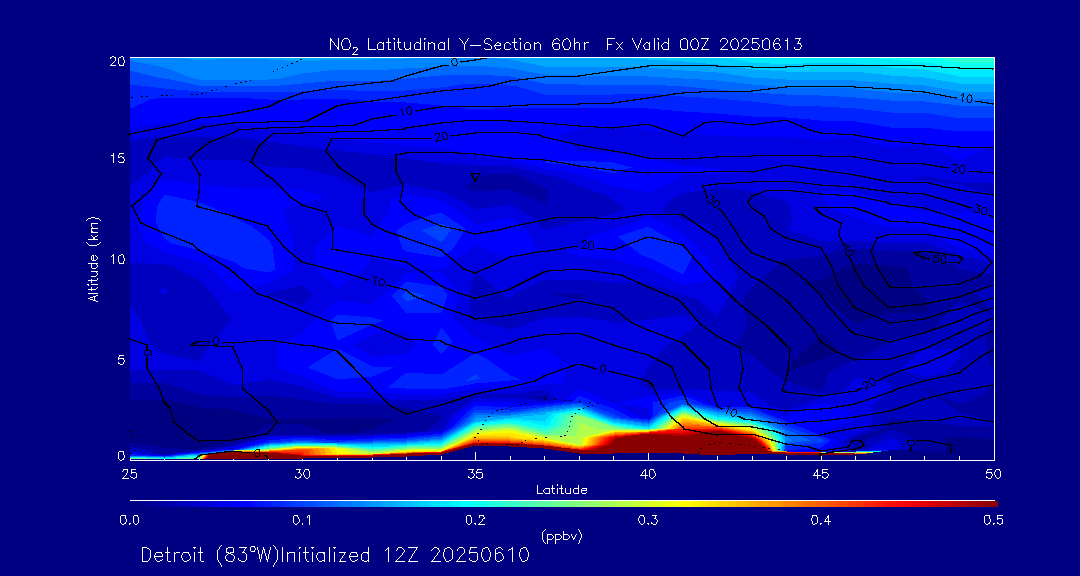This screenshot has height=576, width=1080.
Task: Click the "50" contour label in the jet core
Action: click(x=940, y=259)
